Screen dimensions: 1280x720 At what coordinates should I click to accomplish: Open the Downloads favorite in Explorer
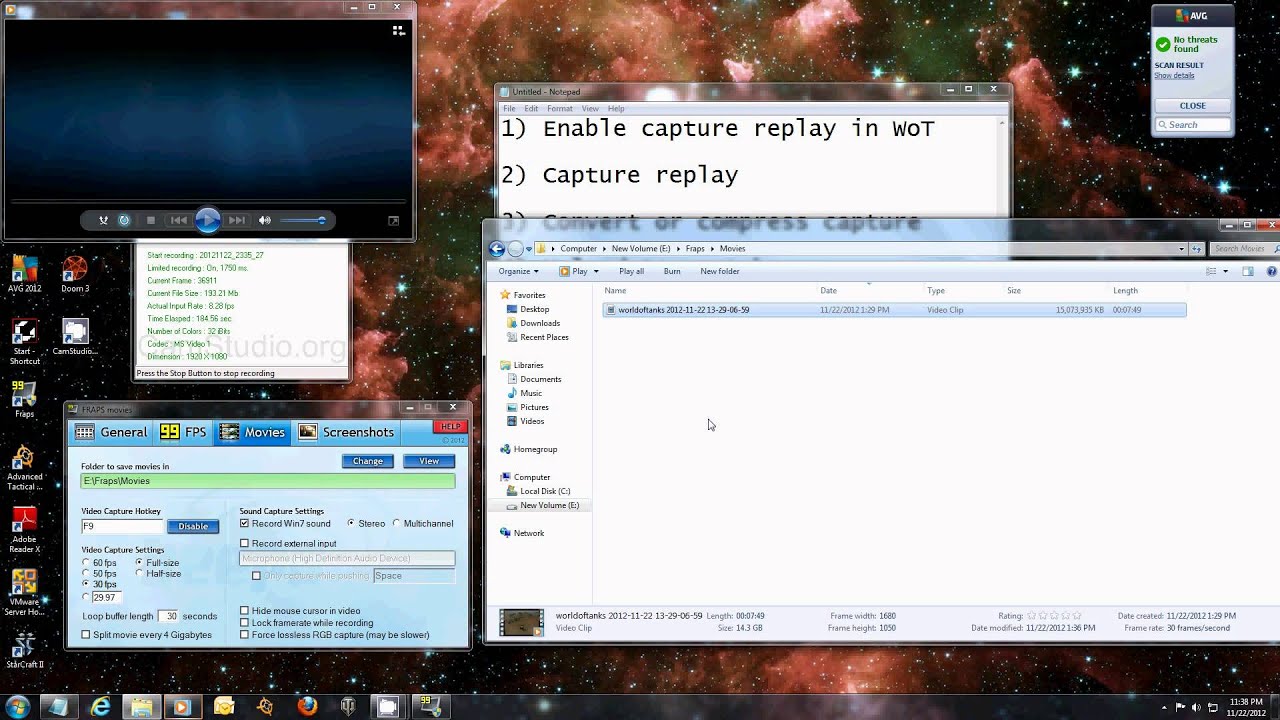click(x=532, y=323)
